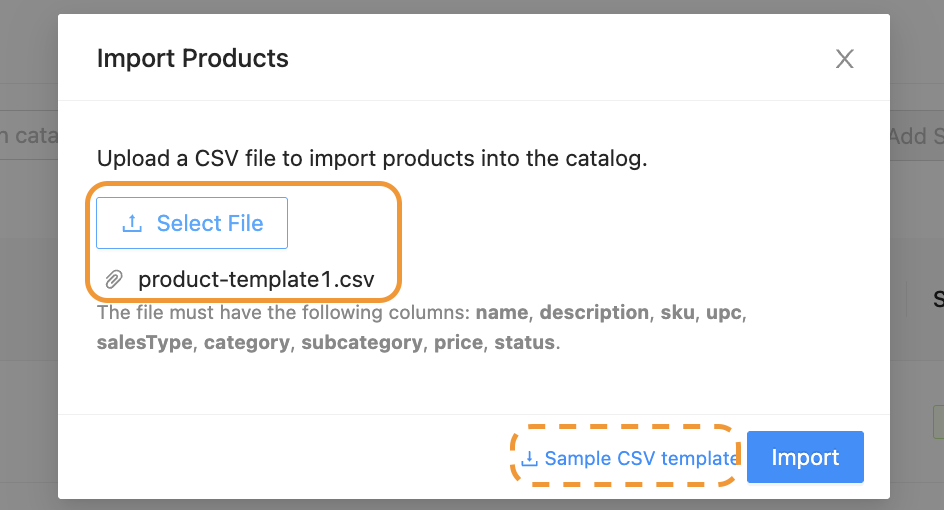
Task: Click the "Upload a CSV file" instruction text
Action: (x=372, y=158)
